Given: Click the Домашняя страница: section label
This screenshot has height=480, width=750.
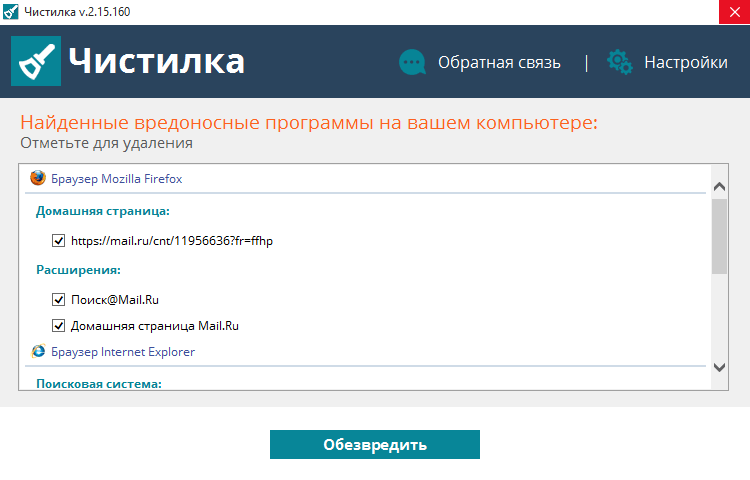Looking at the screenshot, I should click(x=103, y=211).
